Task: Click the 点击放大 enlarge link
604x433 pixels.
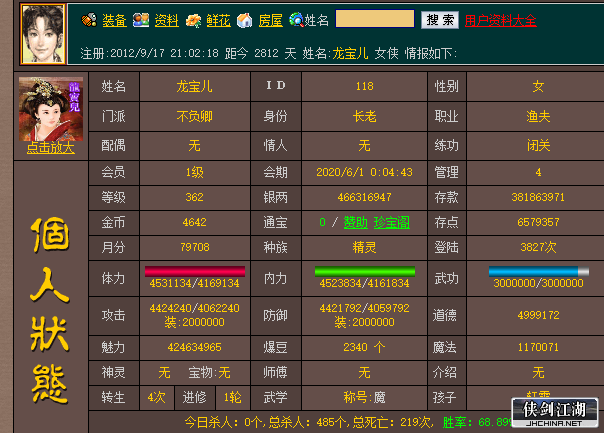Action: click(x=50, y=148)
